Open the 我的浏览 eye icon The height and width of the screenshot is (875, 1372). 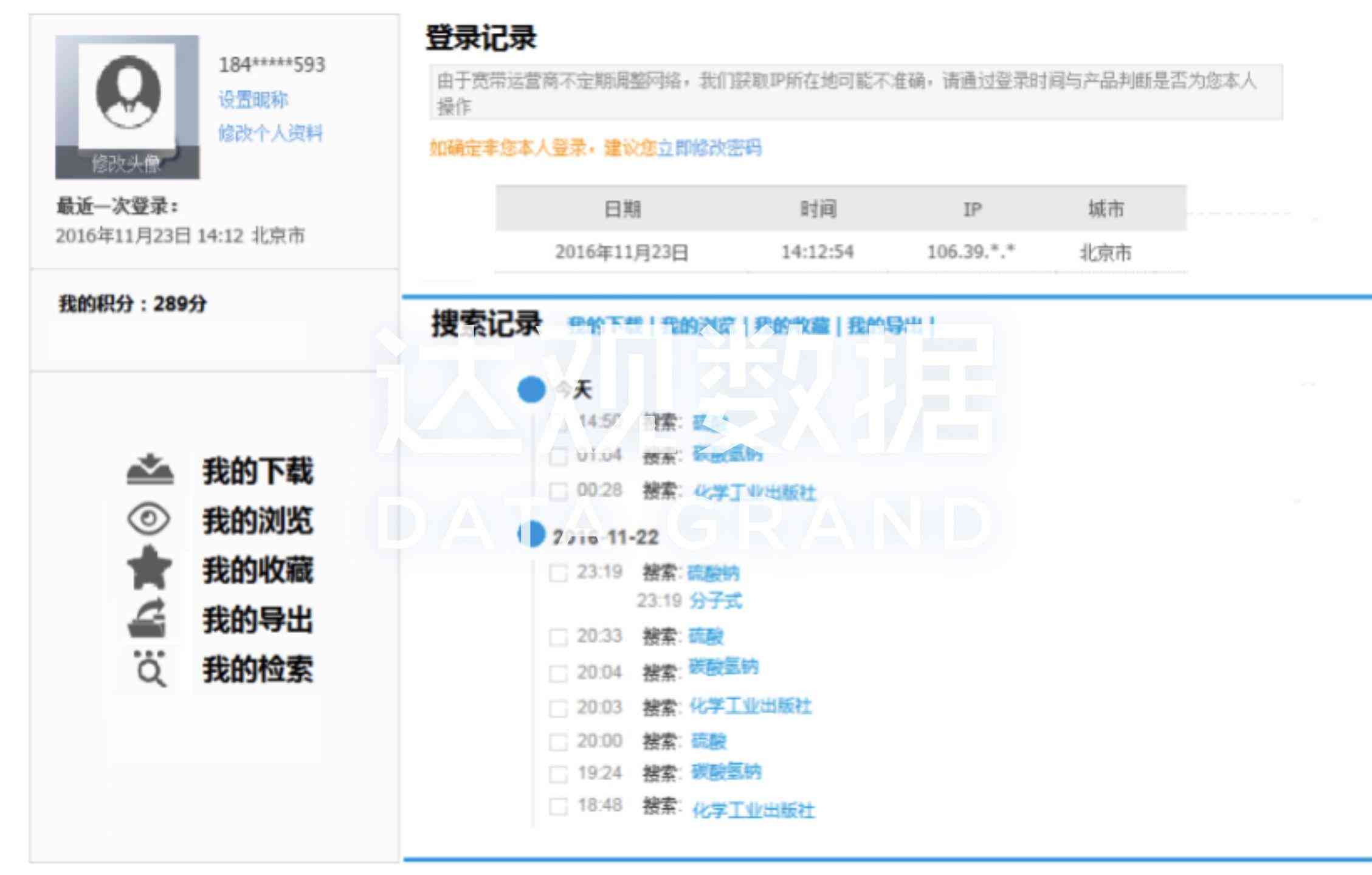point(149,519)
